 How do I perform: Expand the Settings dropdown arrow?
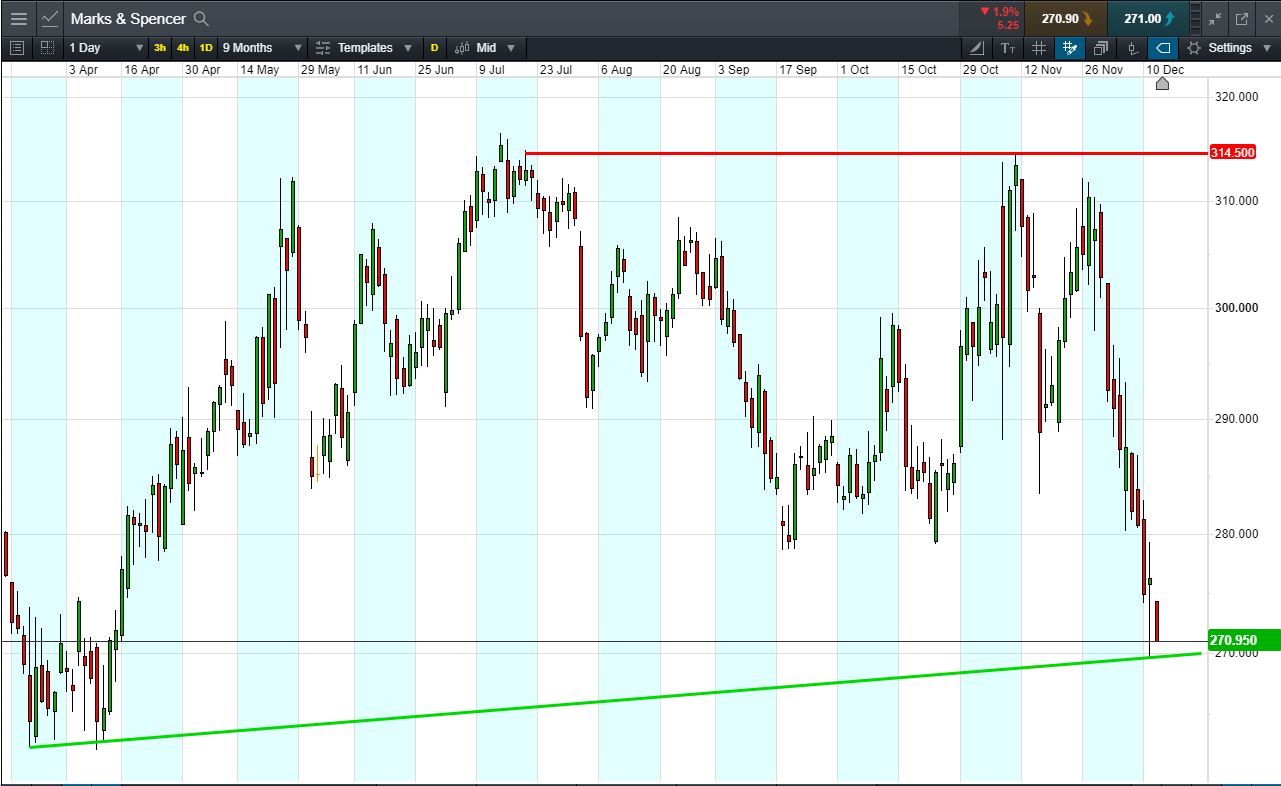click(1268, 48)
